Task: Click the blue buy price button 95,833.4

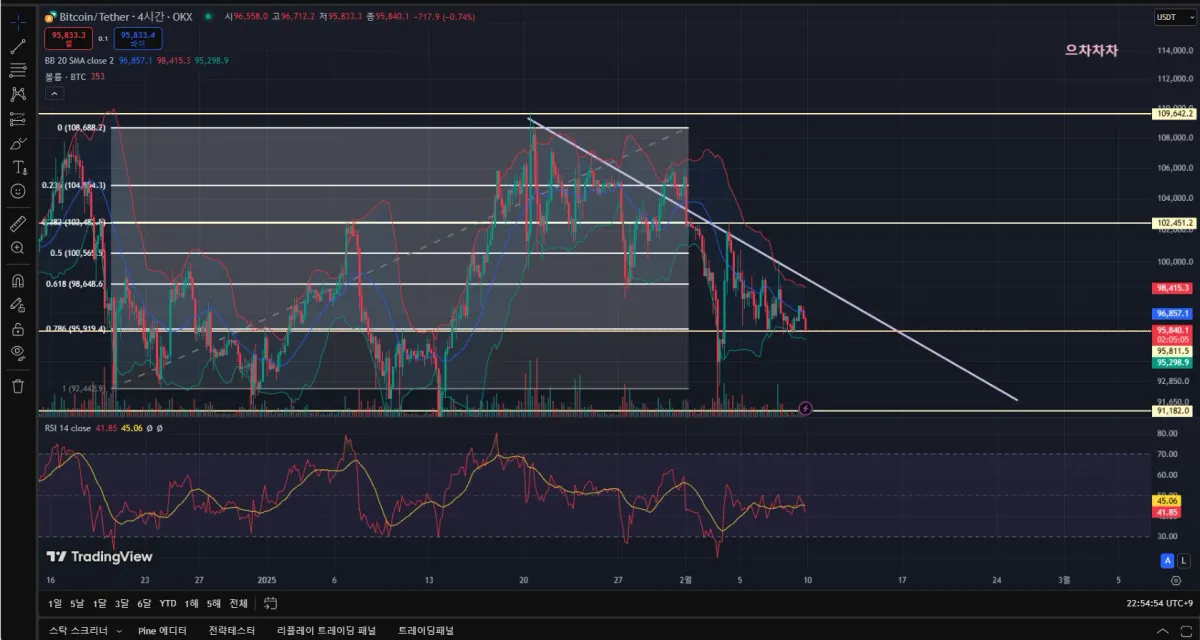Action: pyautogui.click(x=138, y=38)
